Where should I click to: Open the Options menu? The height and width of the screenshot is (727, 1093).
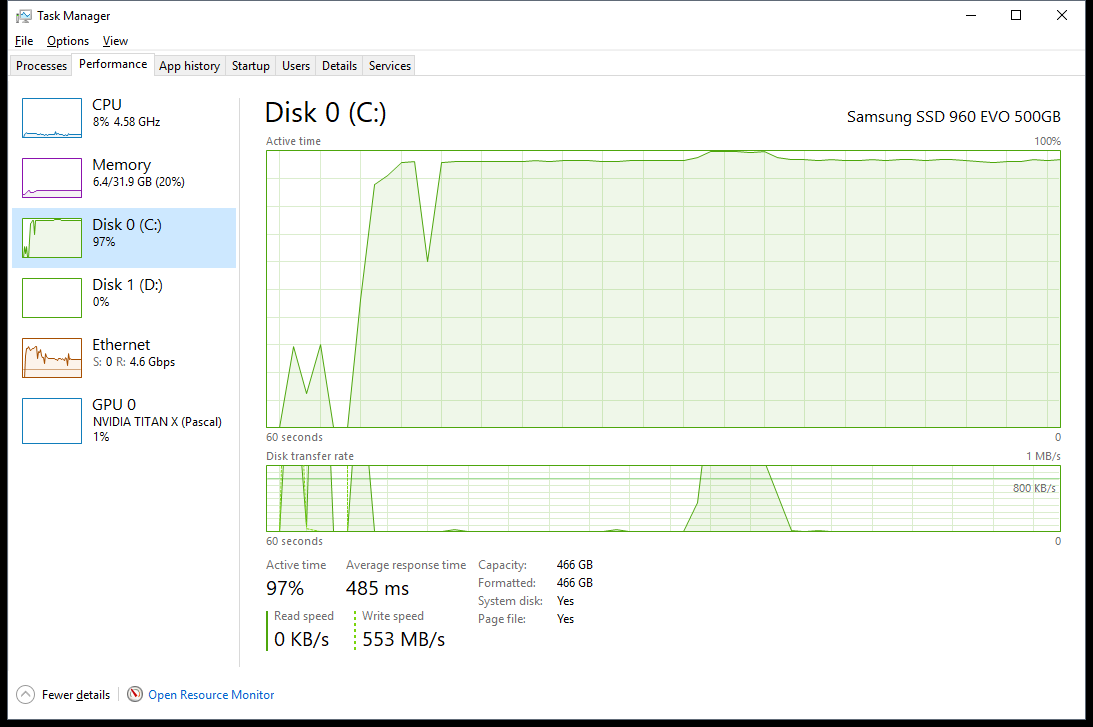[x=68, y=41]
